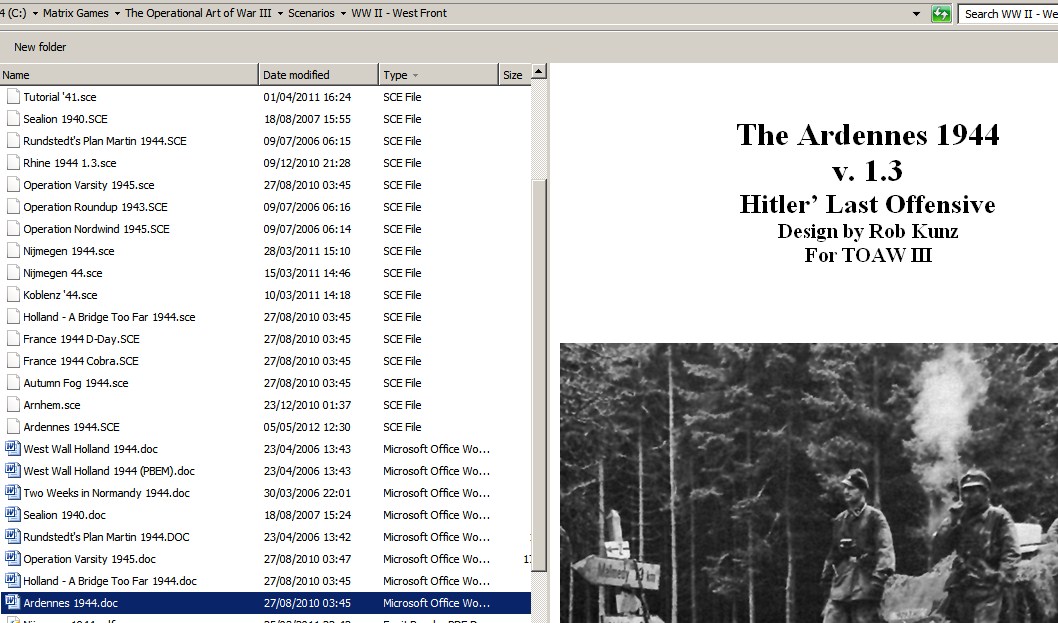Click the SCE File type of Koblenz '44.sce
The height and width of the screenshot is (623, 1058).
pos(402,295)
